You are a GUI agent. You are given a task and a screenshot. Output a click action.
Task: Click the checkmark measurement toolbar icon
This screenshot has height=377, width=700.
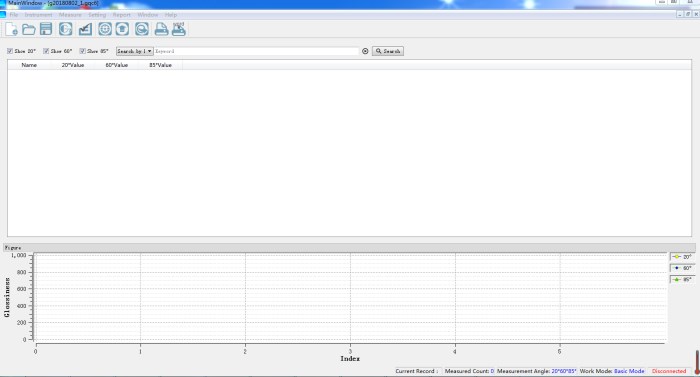point(85,29)
